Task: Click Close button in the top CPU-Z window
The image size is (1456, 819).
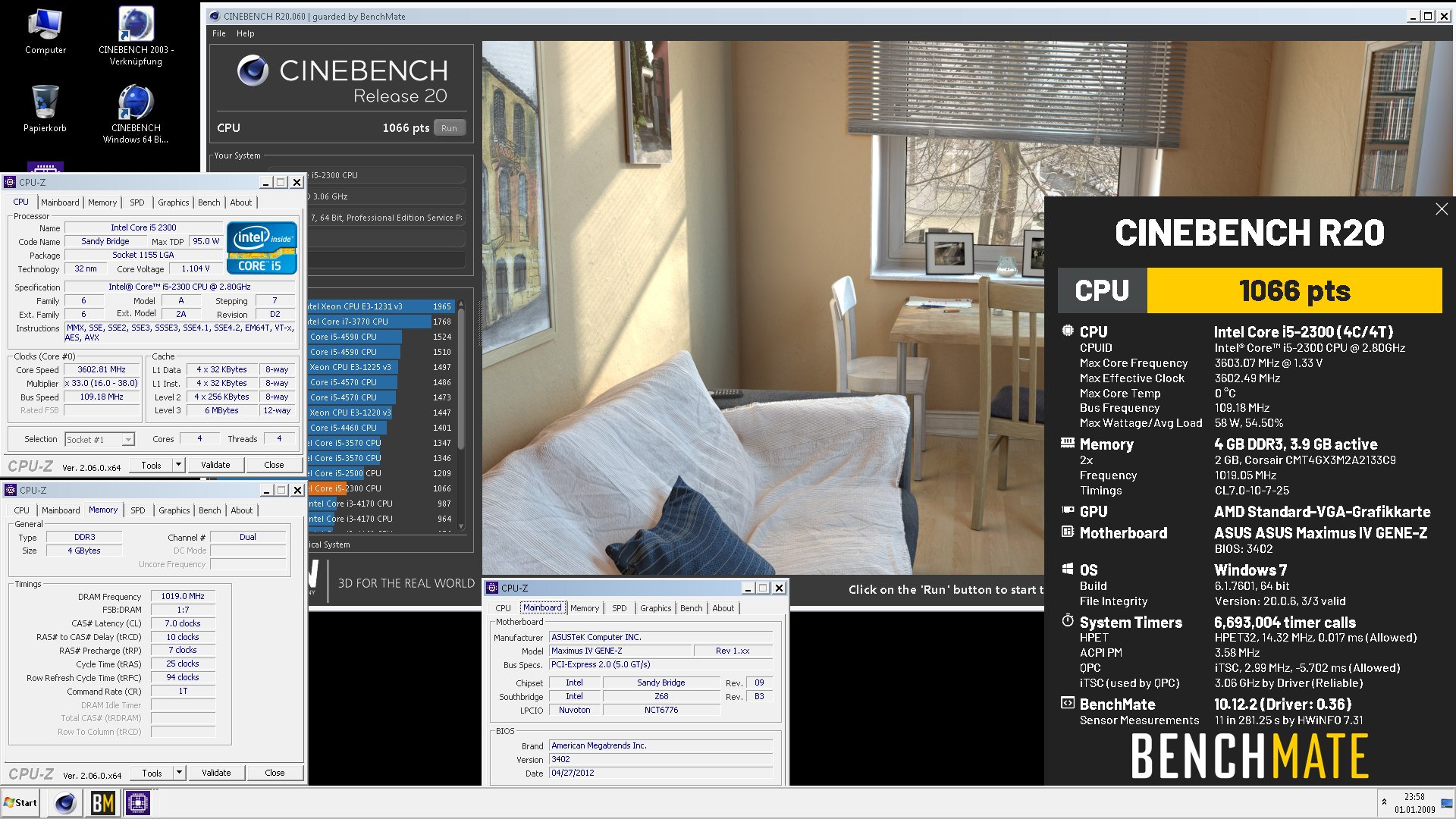Action: click(x=274, y=465)
